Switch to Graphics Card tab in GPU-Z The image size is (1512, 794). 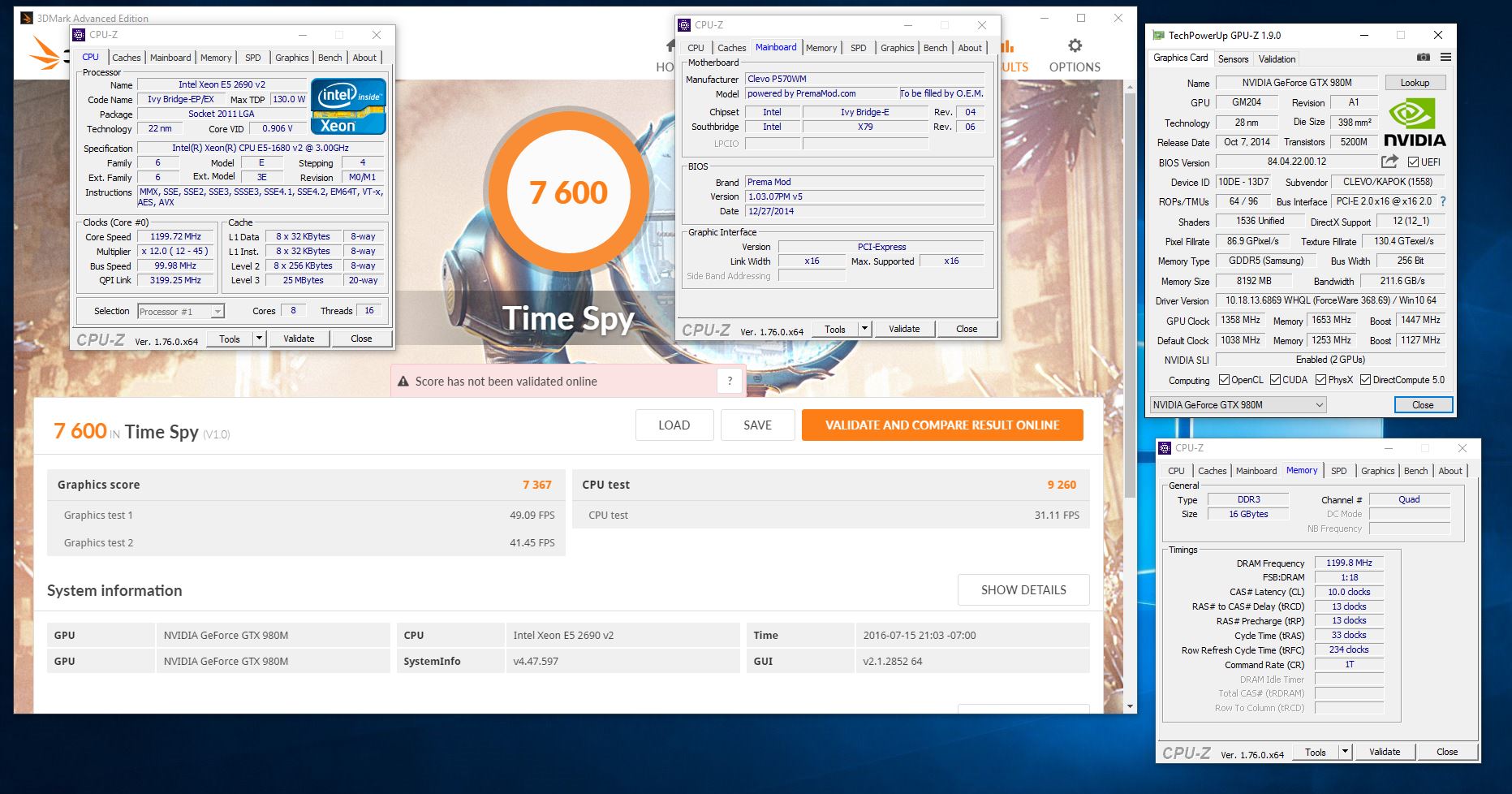tap(1180, 58)
